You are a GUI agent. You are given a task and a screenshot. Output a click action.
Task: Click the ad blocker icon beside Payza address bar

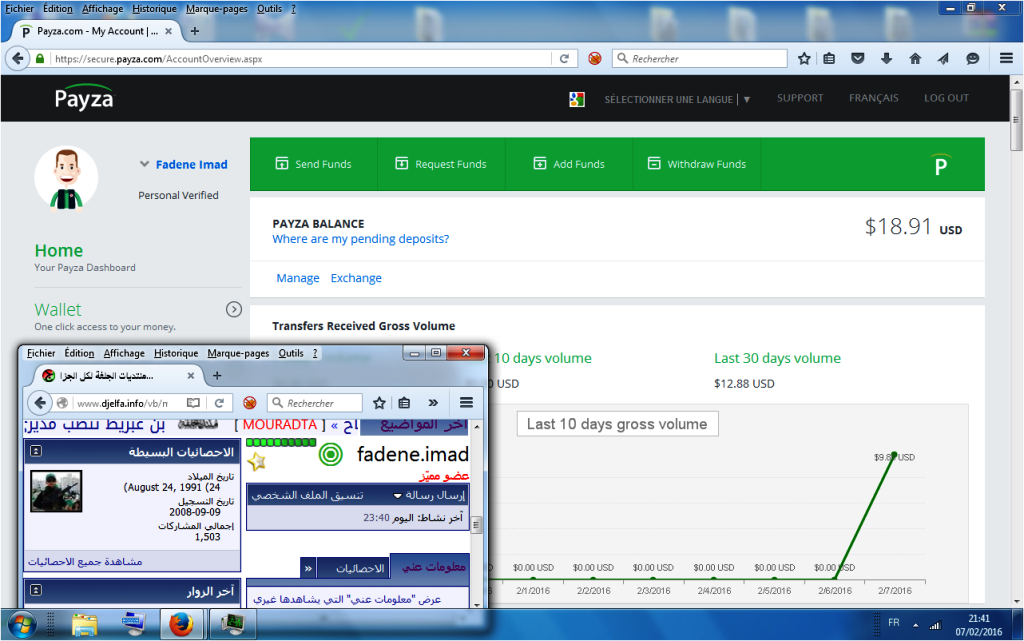594,59
